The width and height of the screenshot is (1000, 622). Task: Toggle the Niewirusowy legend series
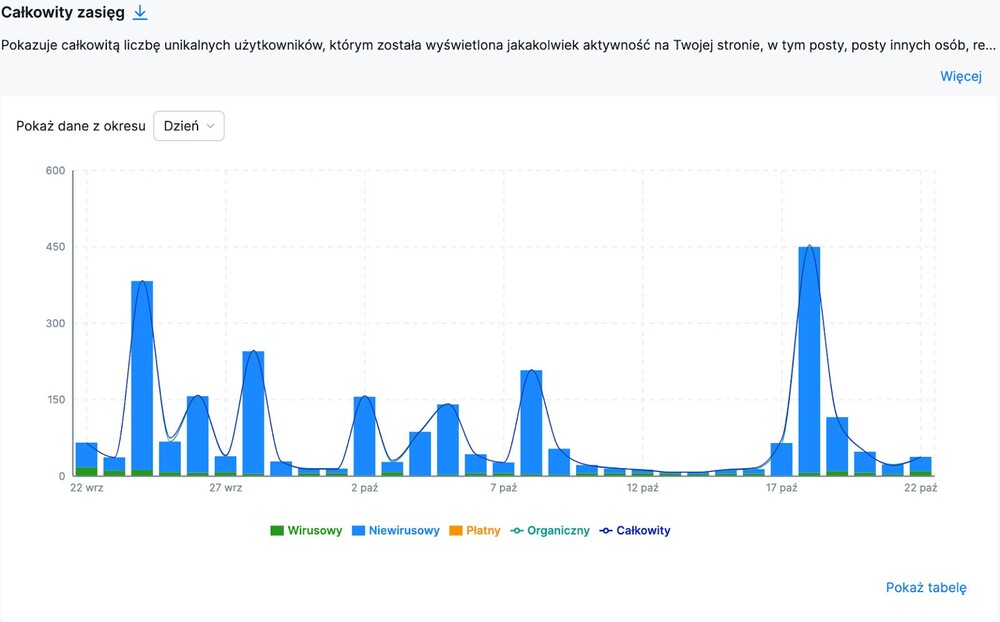point(395,530)
